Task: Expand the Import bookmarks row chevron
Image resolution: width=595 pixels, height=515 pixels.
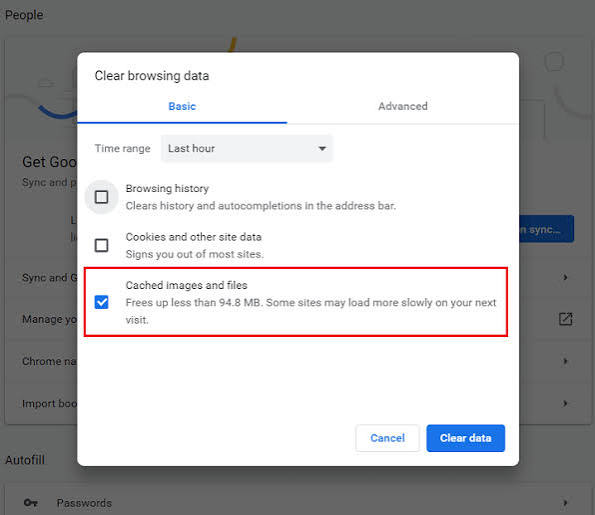Action: coord(565,403)
